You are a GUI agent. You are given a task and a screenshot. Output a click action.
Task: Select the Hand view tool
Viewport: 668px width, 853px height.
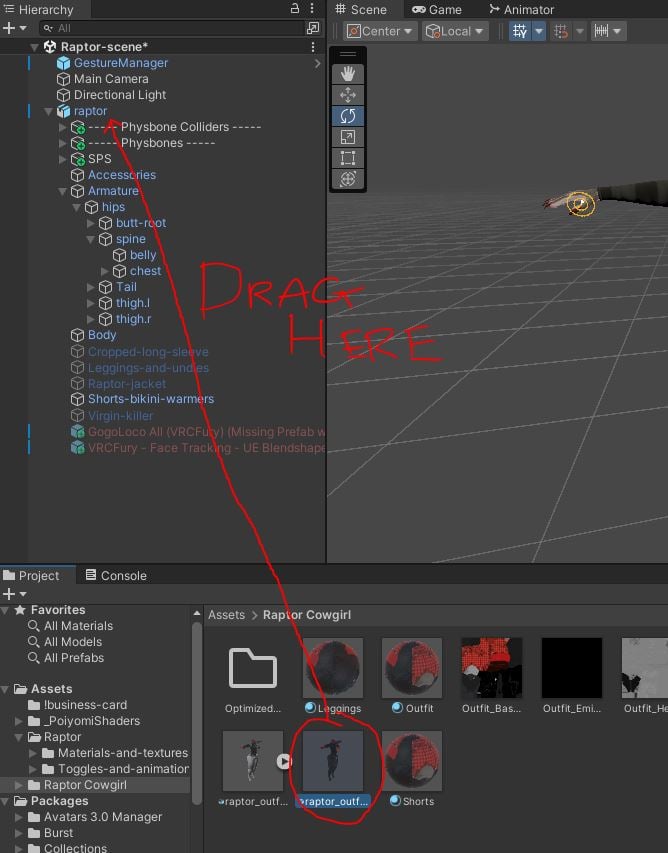pyautogui.click(x=348, y=74)
